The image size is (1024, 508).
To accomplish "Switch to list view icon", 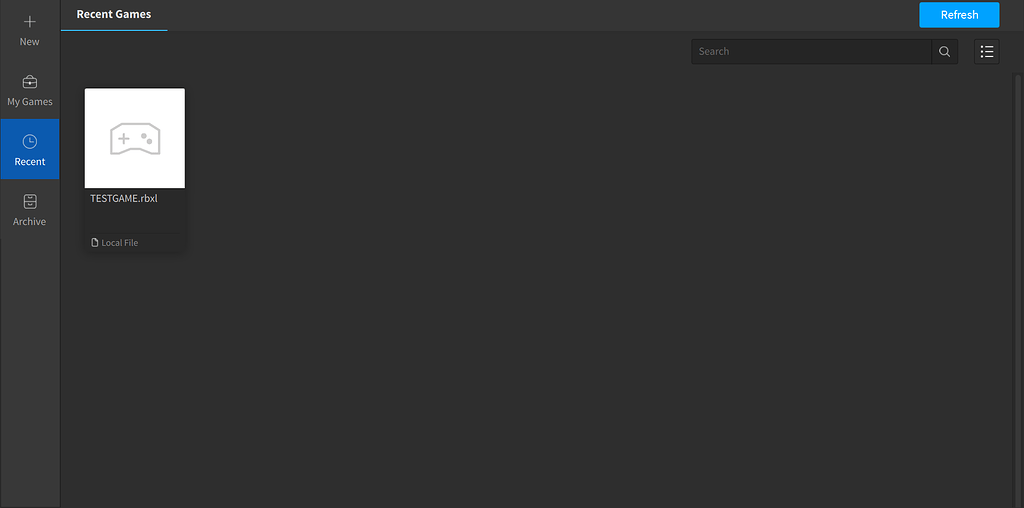I will click(986, 52).
